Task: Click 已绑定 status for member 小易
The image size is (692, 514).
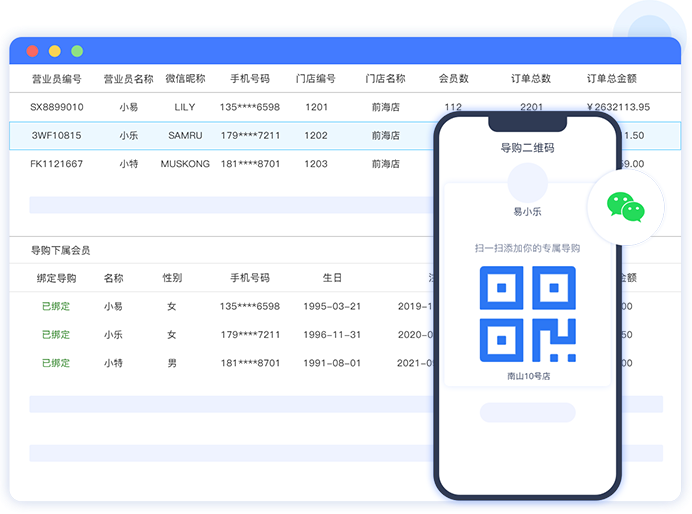Action: point(56,306)
